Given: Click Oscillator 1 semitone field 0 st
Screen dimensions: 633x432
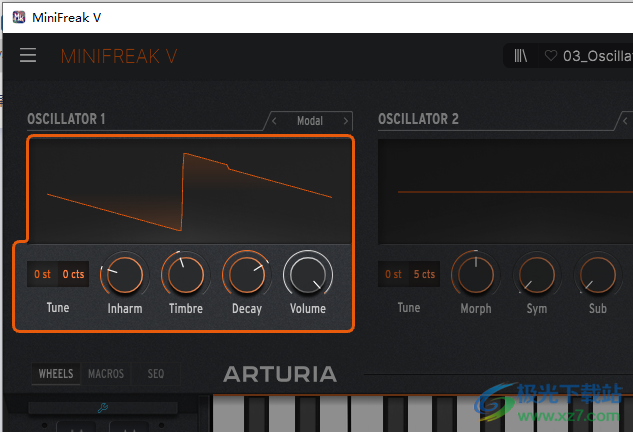Looking at the screenshot, I should (42, 274).
